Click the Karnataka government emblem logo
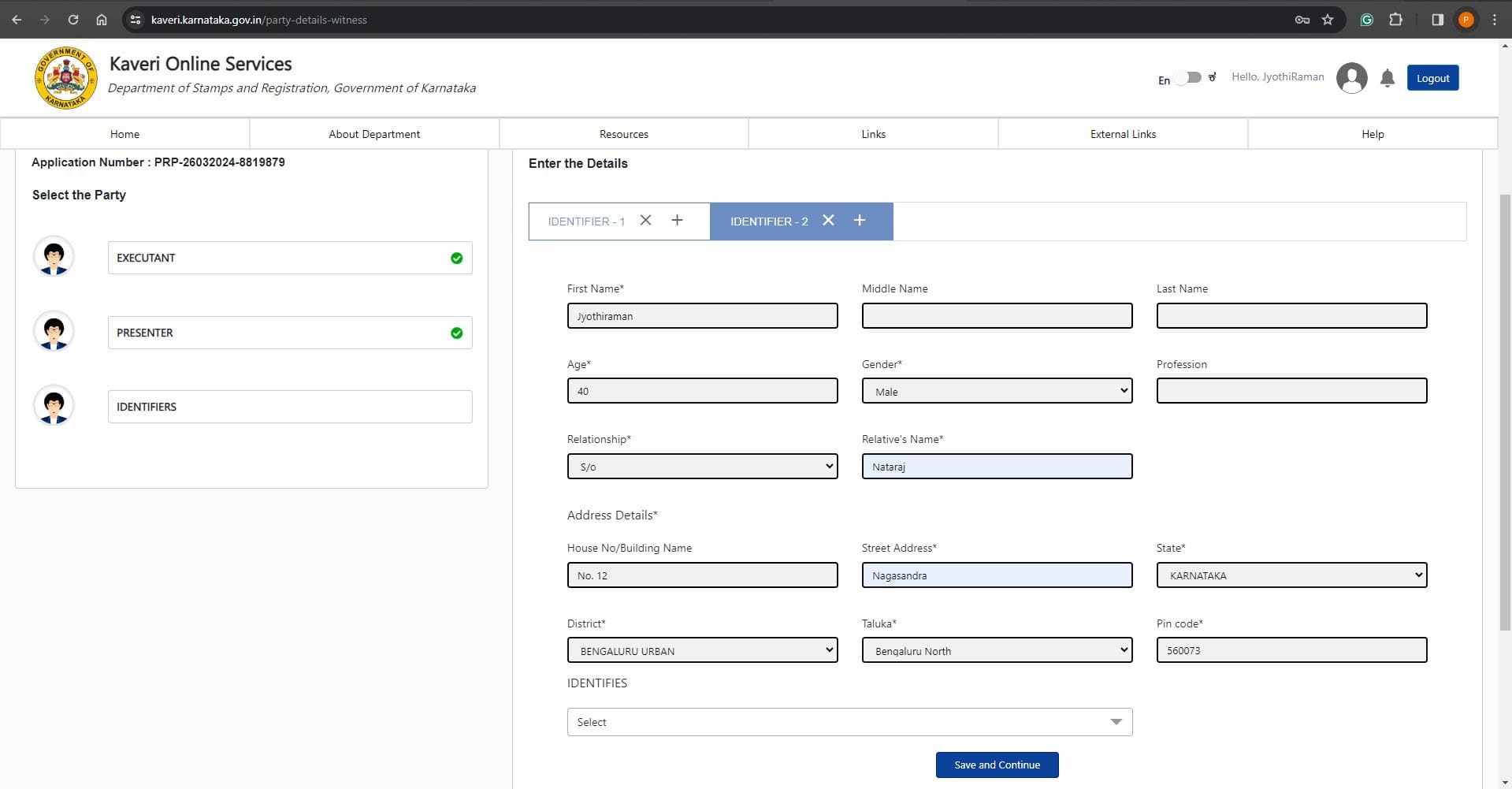Viewport: 1512px width, 789px height. coord(65,78)
